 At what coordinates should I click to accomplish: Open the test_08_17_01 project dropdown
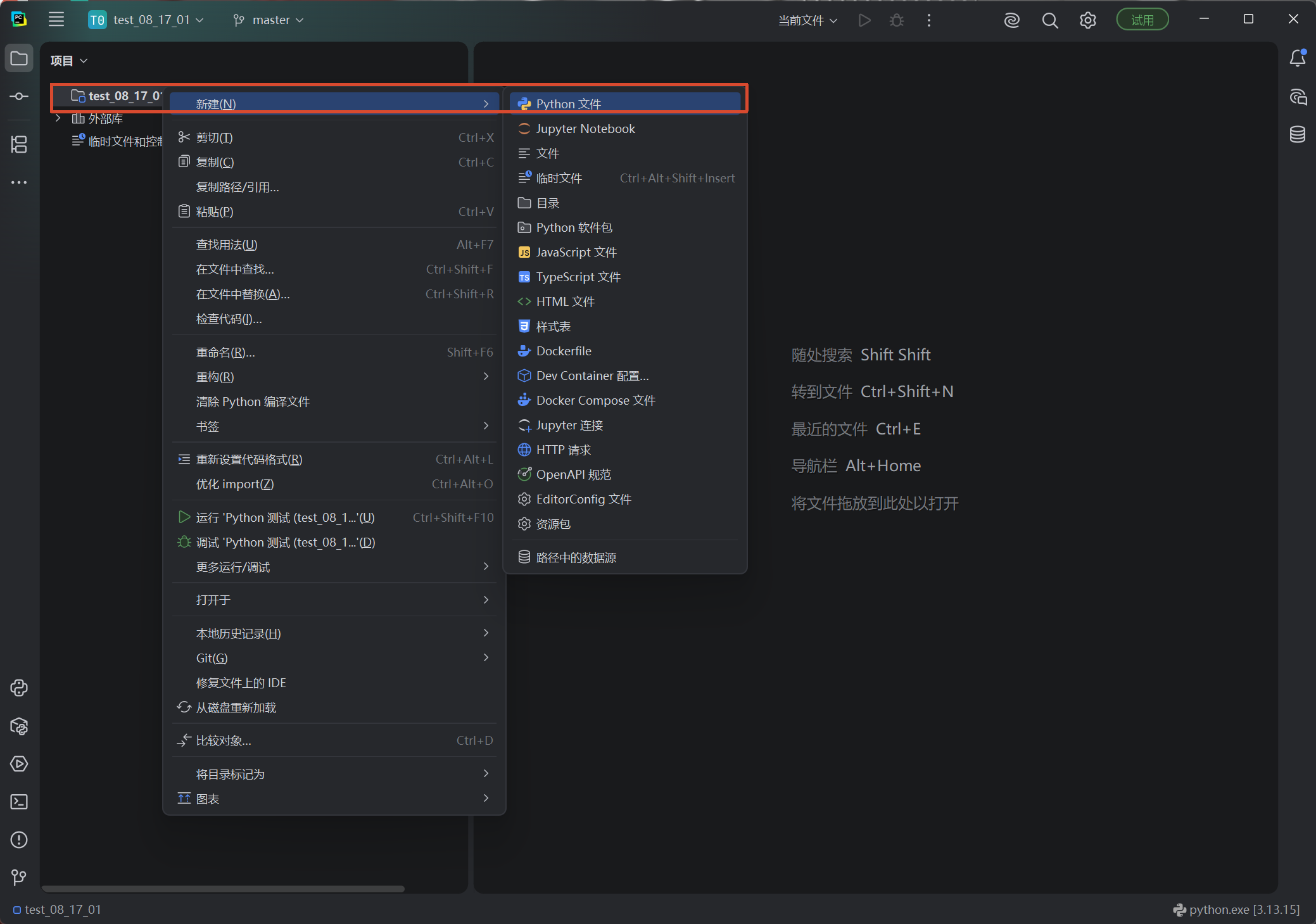[x=146, y=20]
